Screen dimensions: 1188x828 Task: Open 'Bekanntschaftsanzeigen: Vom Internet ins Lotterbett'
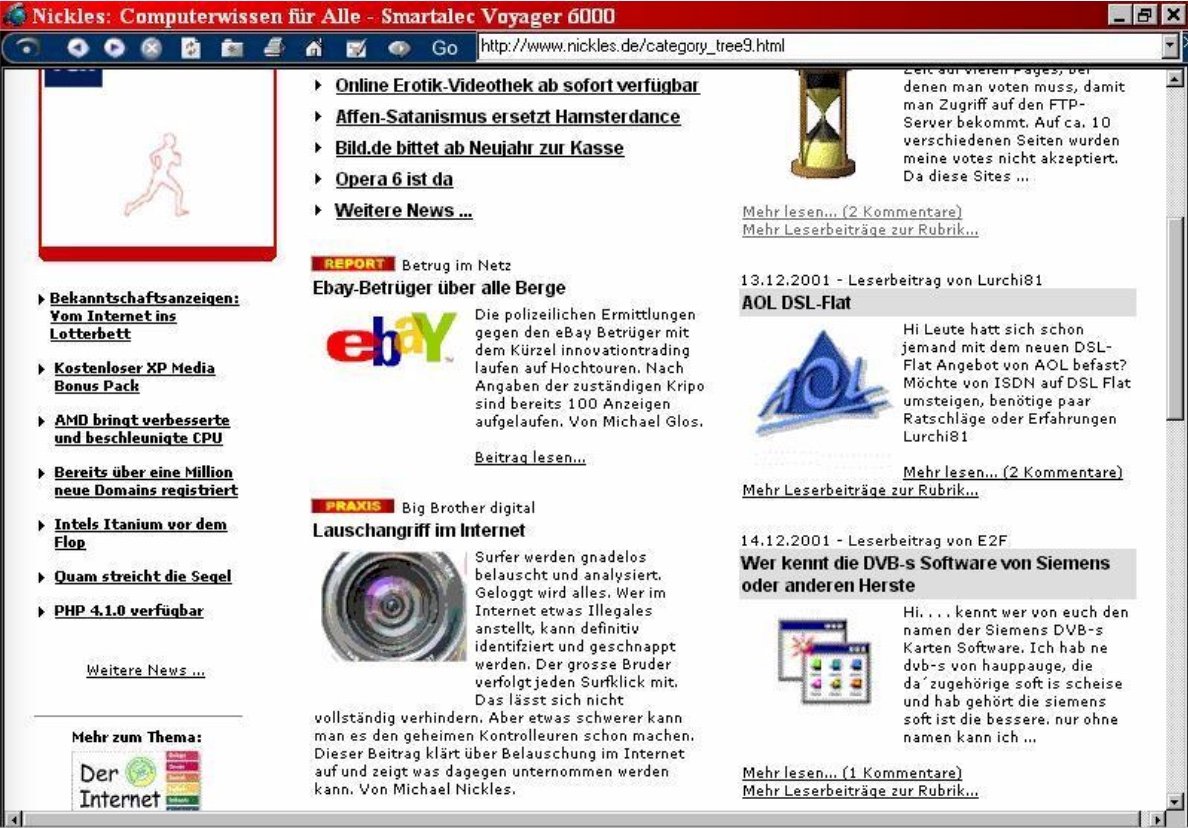144,316
